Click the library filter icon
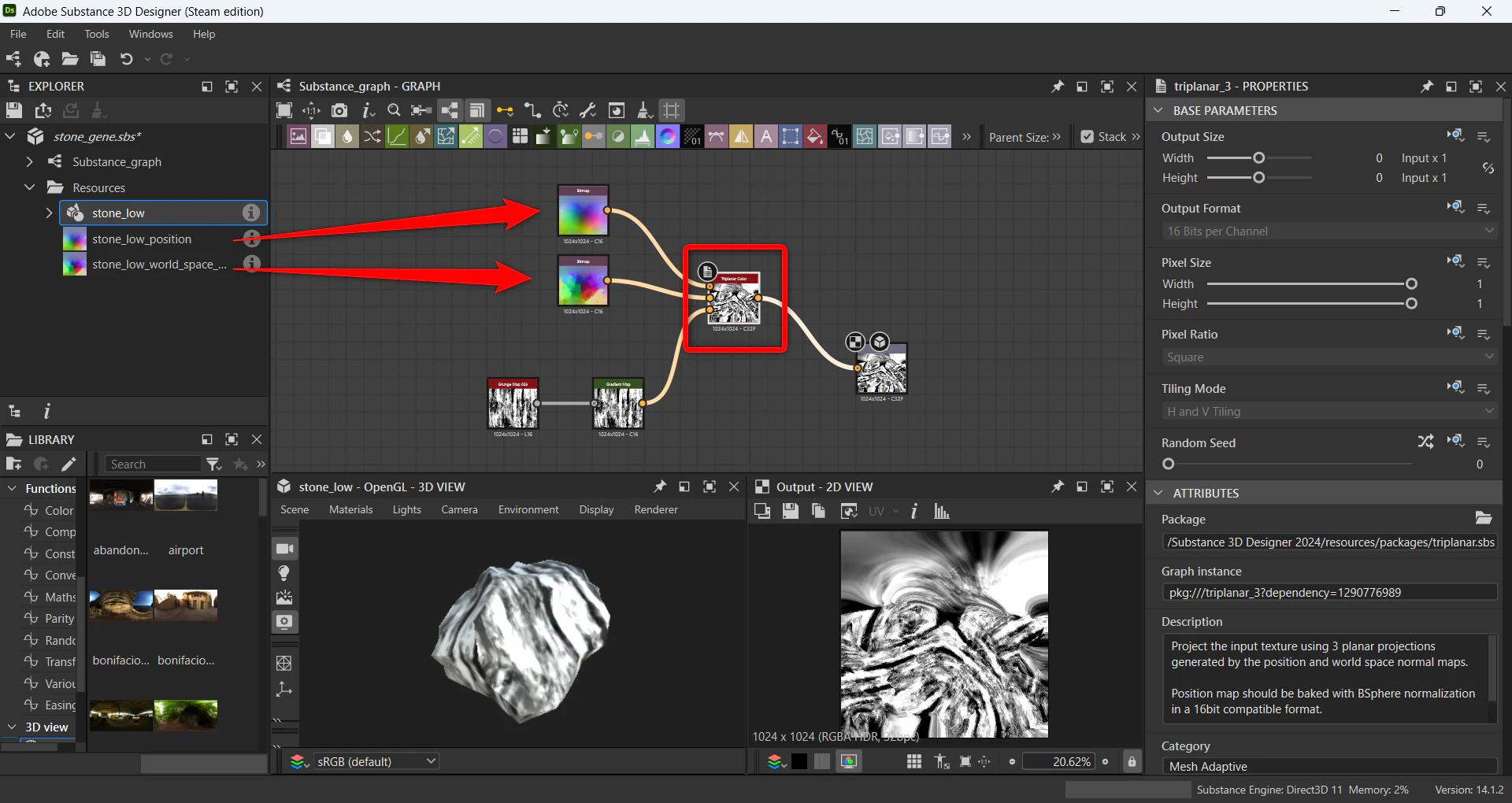Image resolution: width=1512 pixels, height=803 pixels. 213,464
